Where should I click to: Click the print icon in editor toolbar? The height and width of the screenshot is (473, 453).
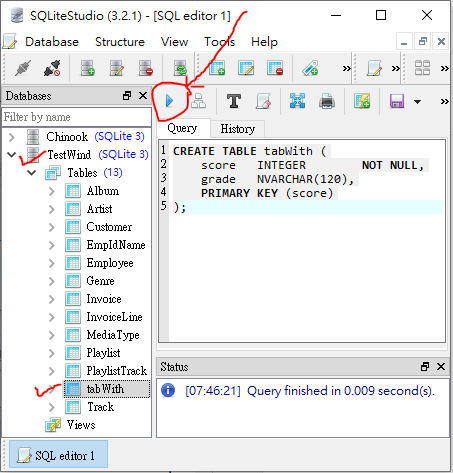coord(327,101)
